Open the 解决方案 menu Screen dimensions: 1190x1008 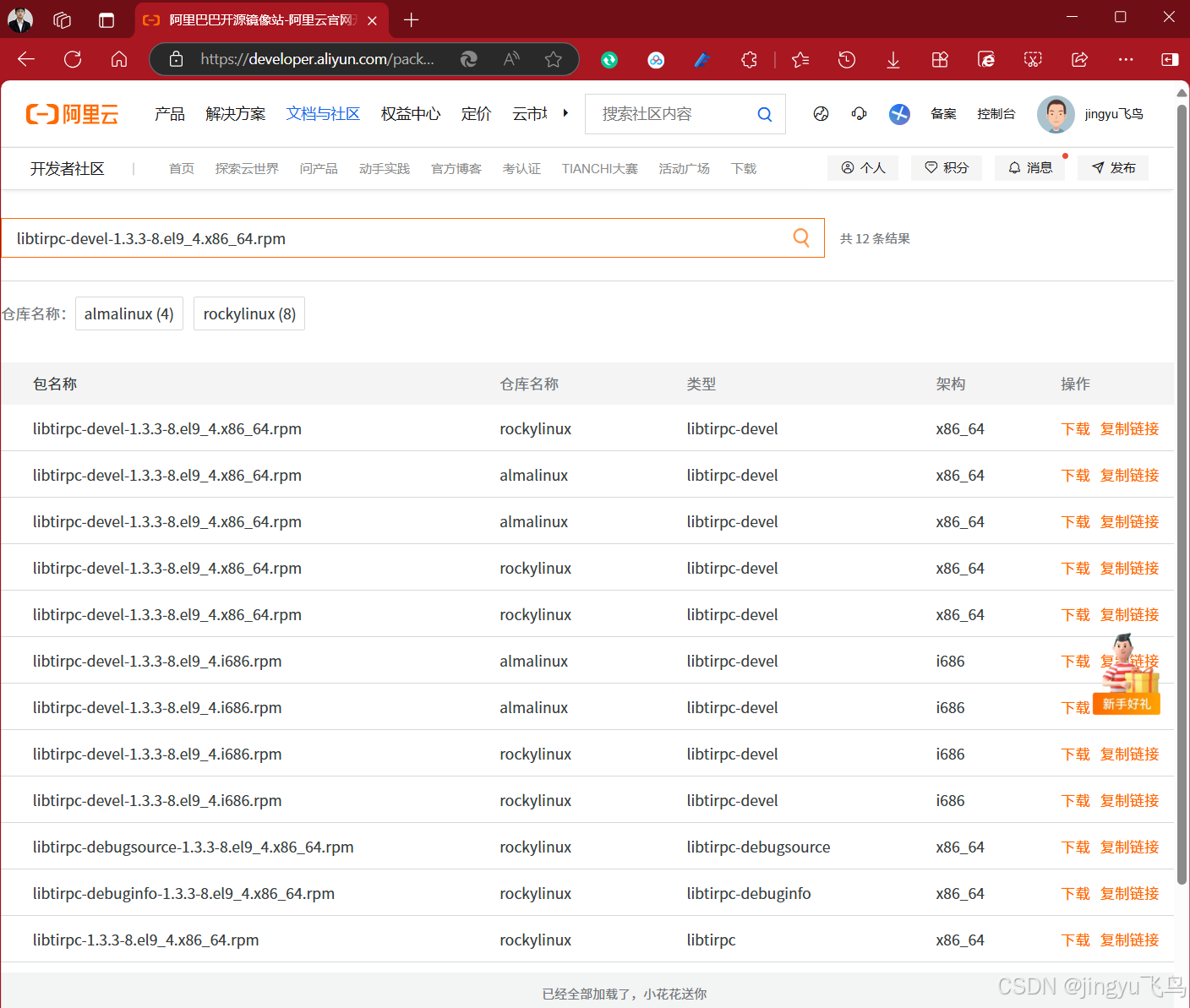(x=236, y=114)
